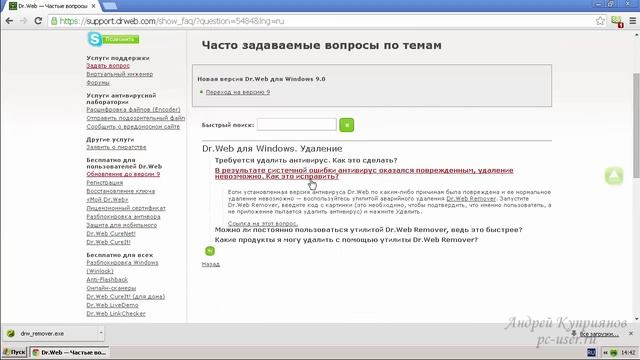The height and width of the screenshot is (360, 640).
Task: Click the Skype call button
Action: coord(113,39)
